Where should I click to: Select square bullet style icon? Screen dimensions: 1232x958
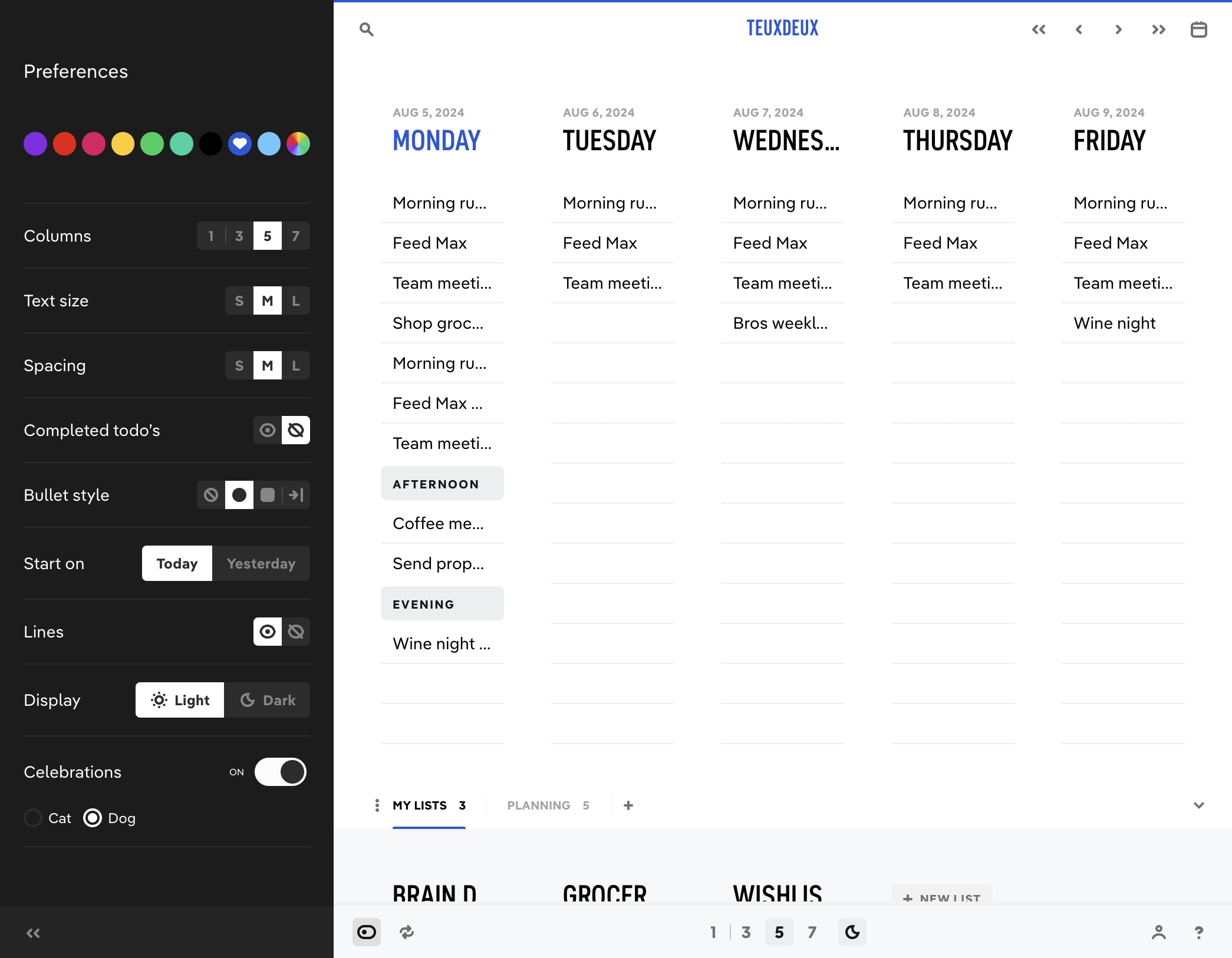(268, 495)
